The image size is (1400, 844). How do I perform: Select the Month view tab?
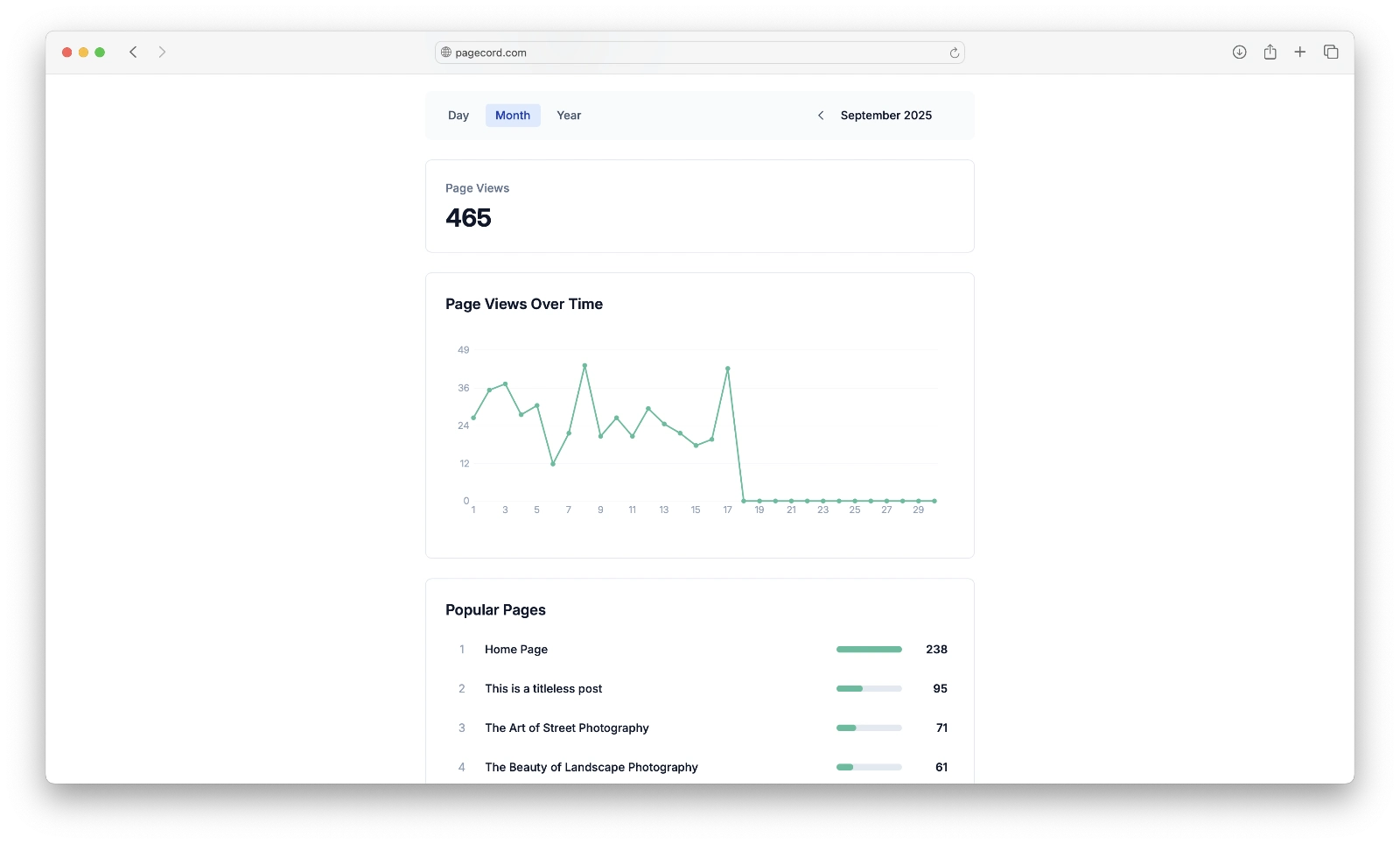[x=513, y=116]
